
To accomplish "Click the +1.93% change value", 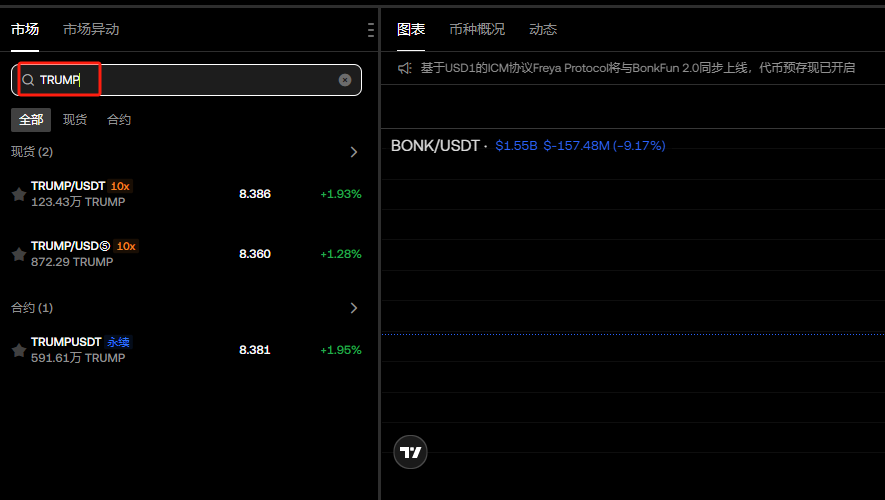I will click(x=341, y=194).
